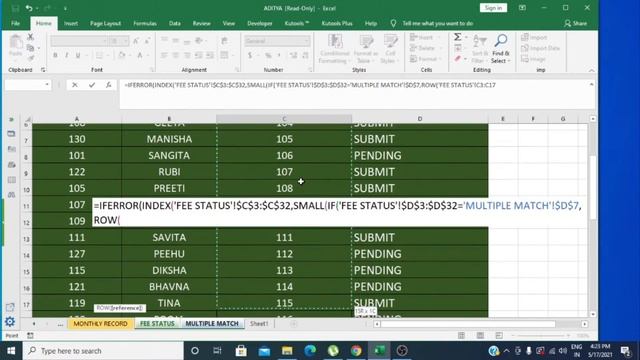Viewport: 640px width, 360px height.
Task: Click Center alignment icon
Action: (x=176, y=55)
